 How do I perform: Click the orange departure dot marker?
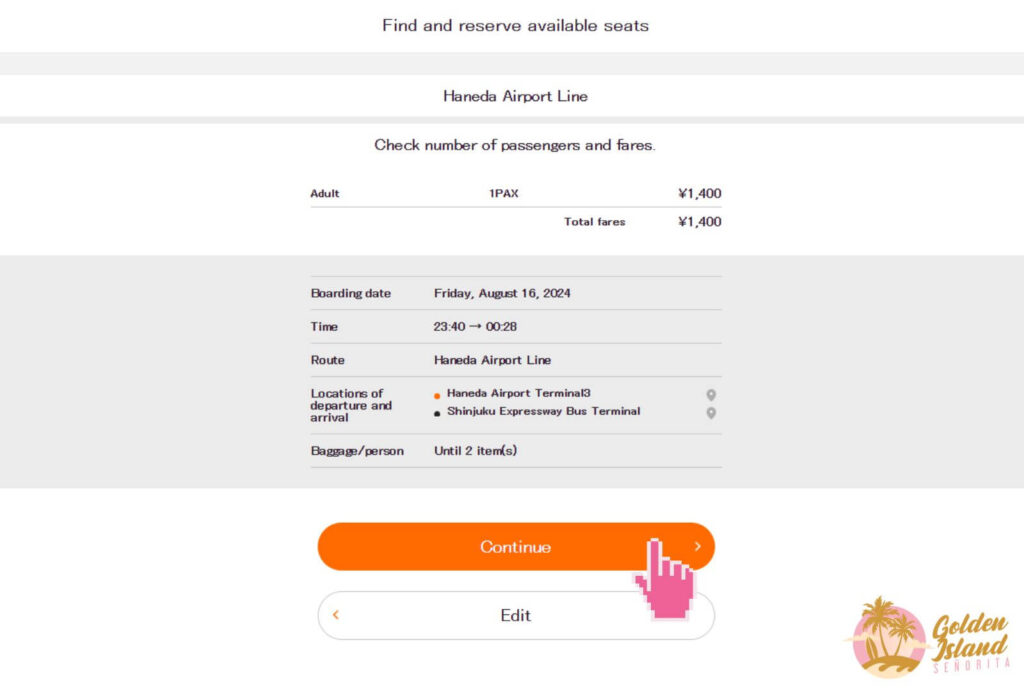coord(437,397)
